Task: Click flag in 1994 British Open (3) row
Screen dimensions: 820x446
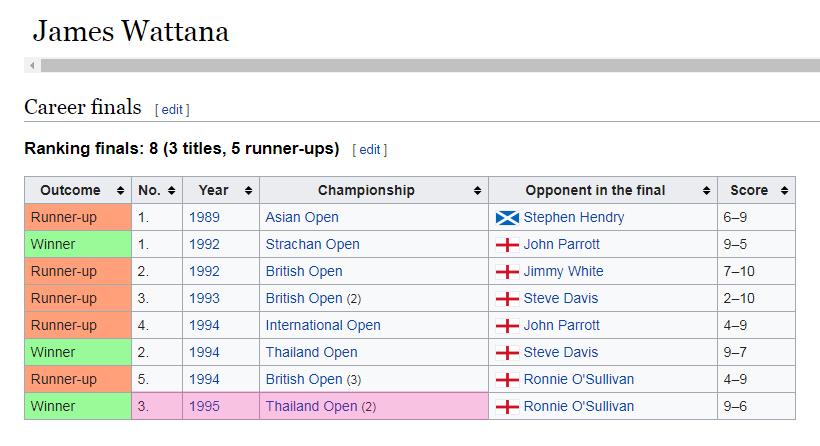Action: [x=507, y=379]
